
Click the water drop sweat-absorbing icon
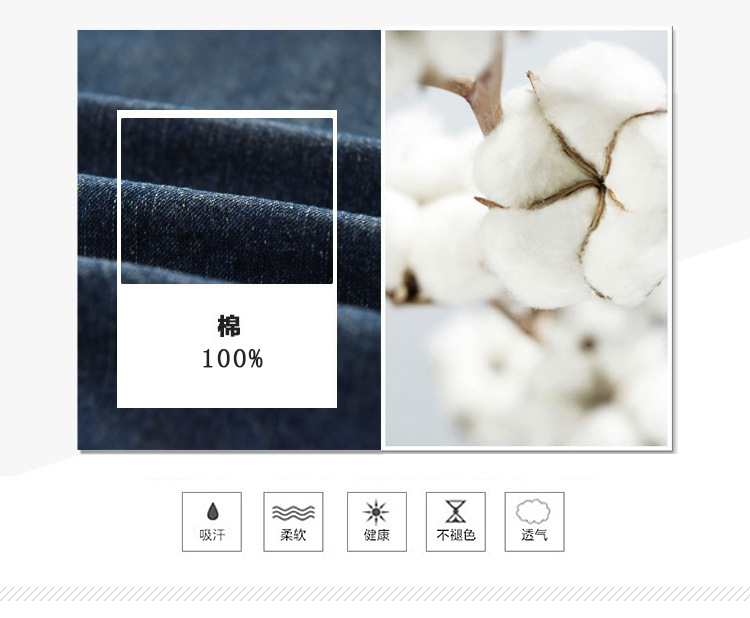213,511
